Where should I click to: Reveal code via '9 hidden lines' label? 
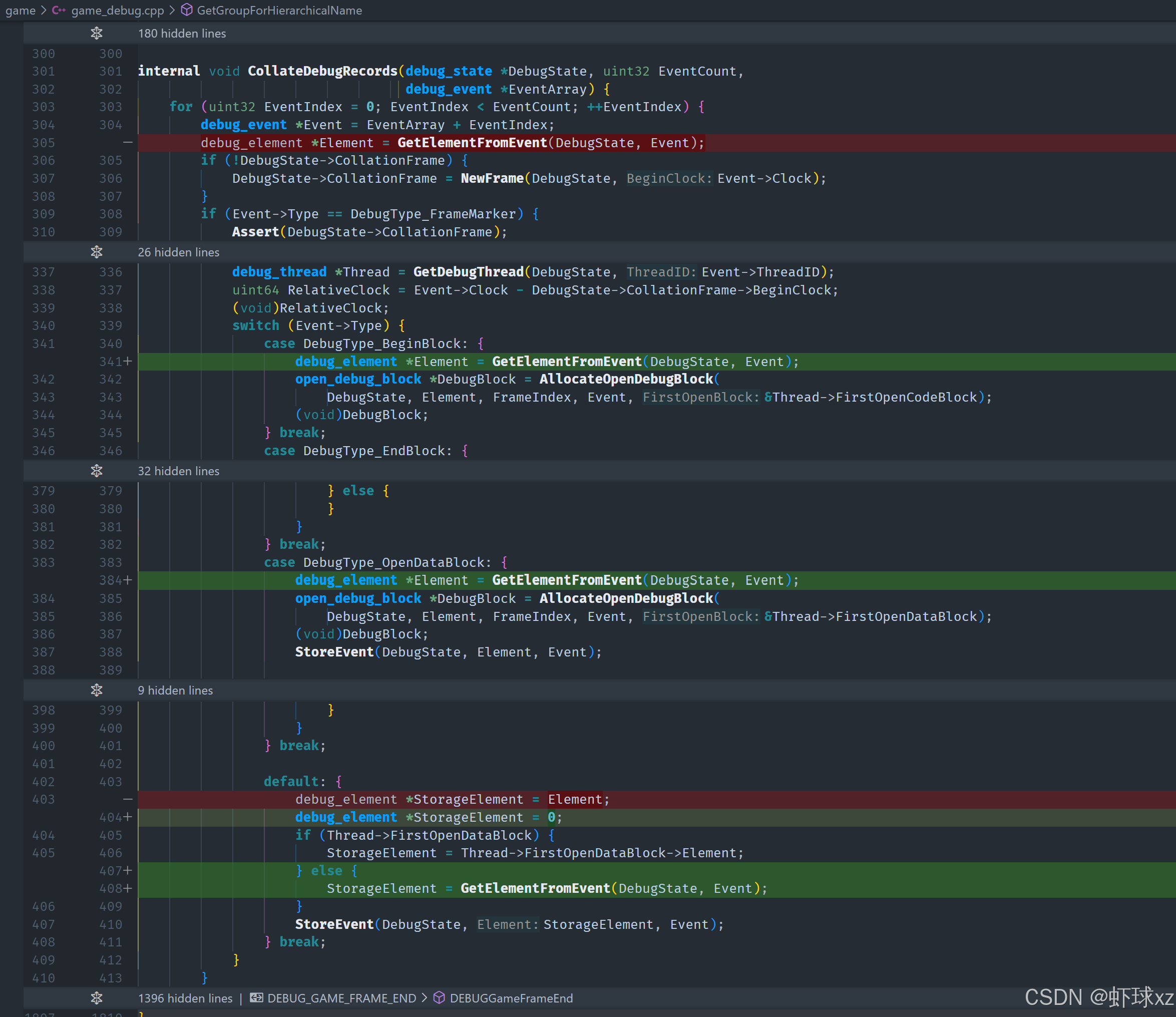[x=175, y=690]
